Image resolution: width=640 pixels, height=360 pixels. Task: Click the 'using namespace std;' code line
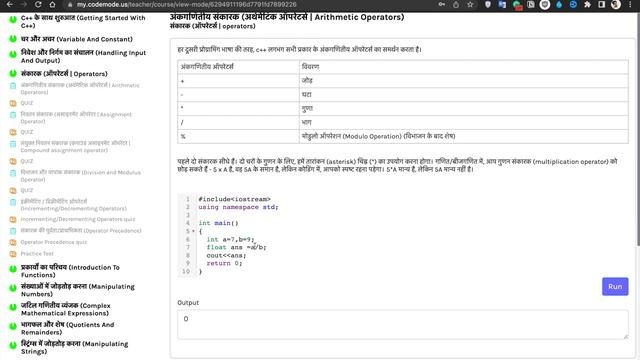coord(238,207)
